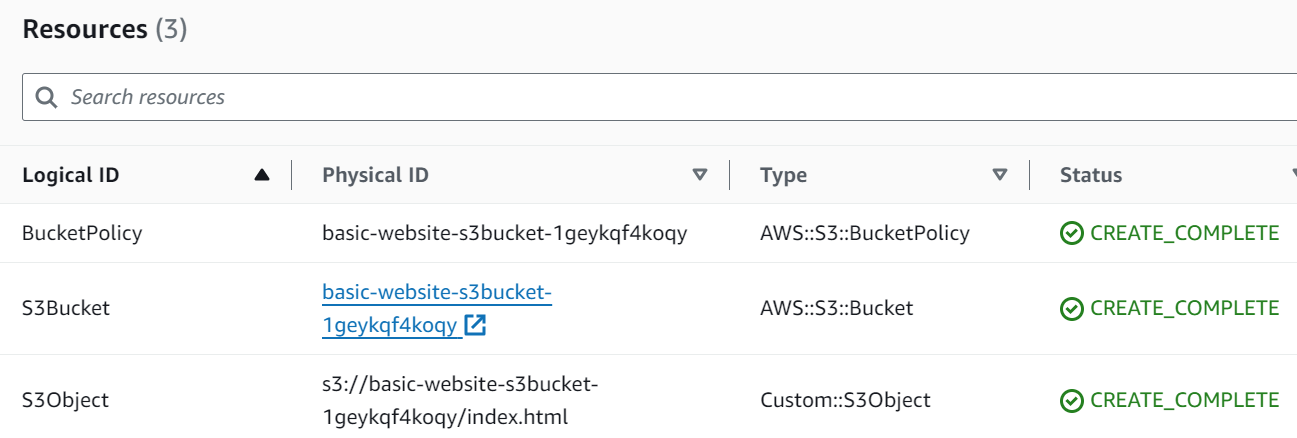
Task: Click the index.html S3 object physical ID
Action: [459, 400]
